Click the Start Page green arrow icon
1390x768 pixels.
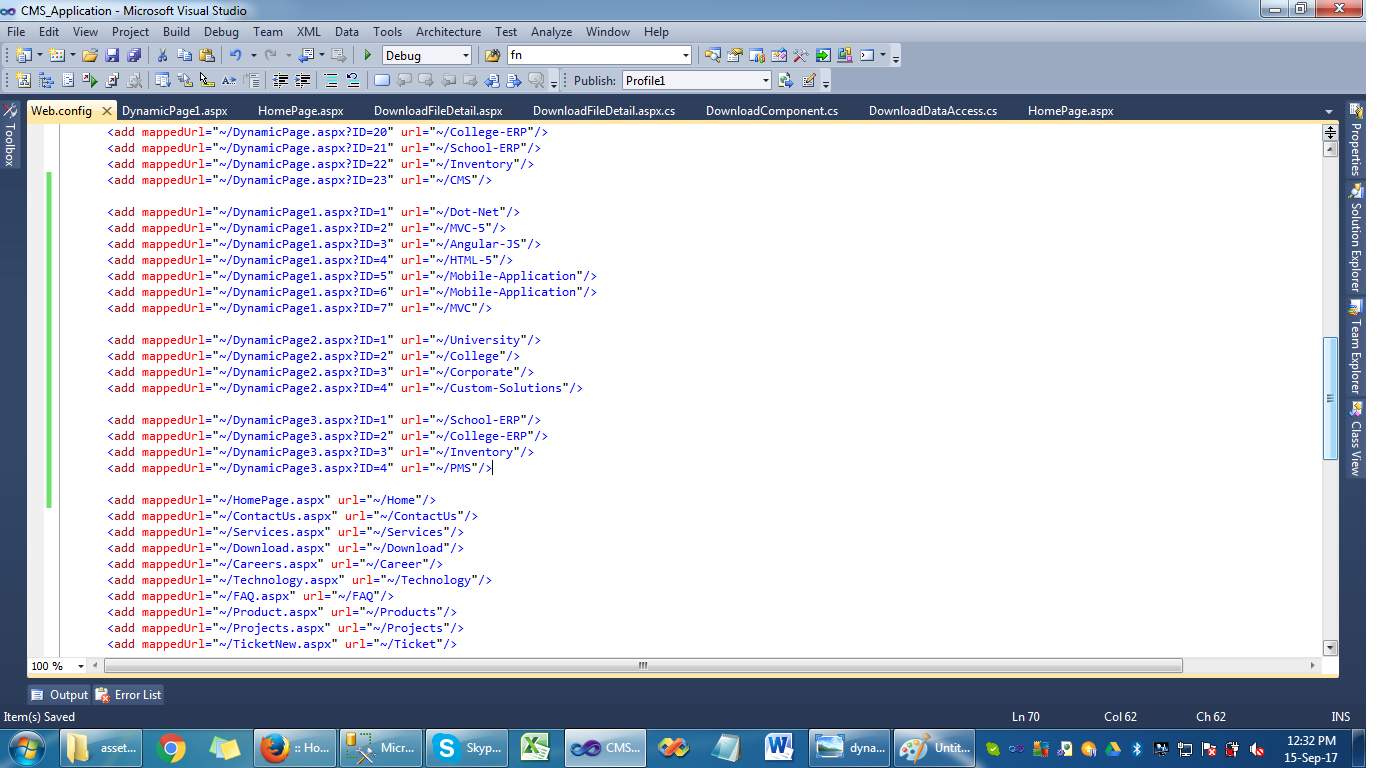[823, 56]
